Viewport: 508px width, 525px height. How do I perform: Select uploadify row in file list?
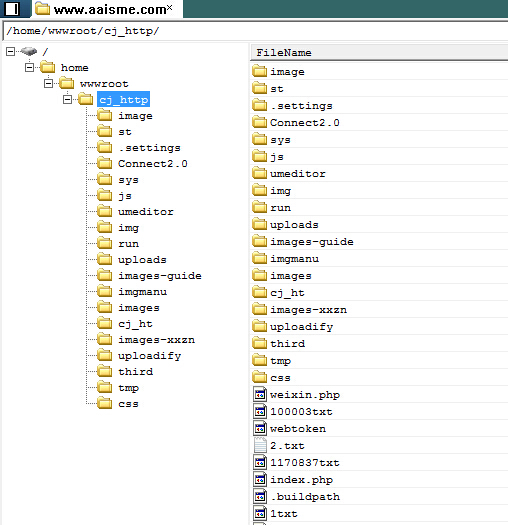pyautogui.click(x=379, y=326)
